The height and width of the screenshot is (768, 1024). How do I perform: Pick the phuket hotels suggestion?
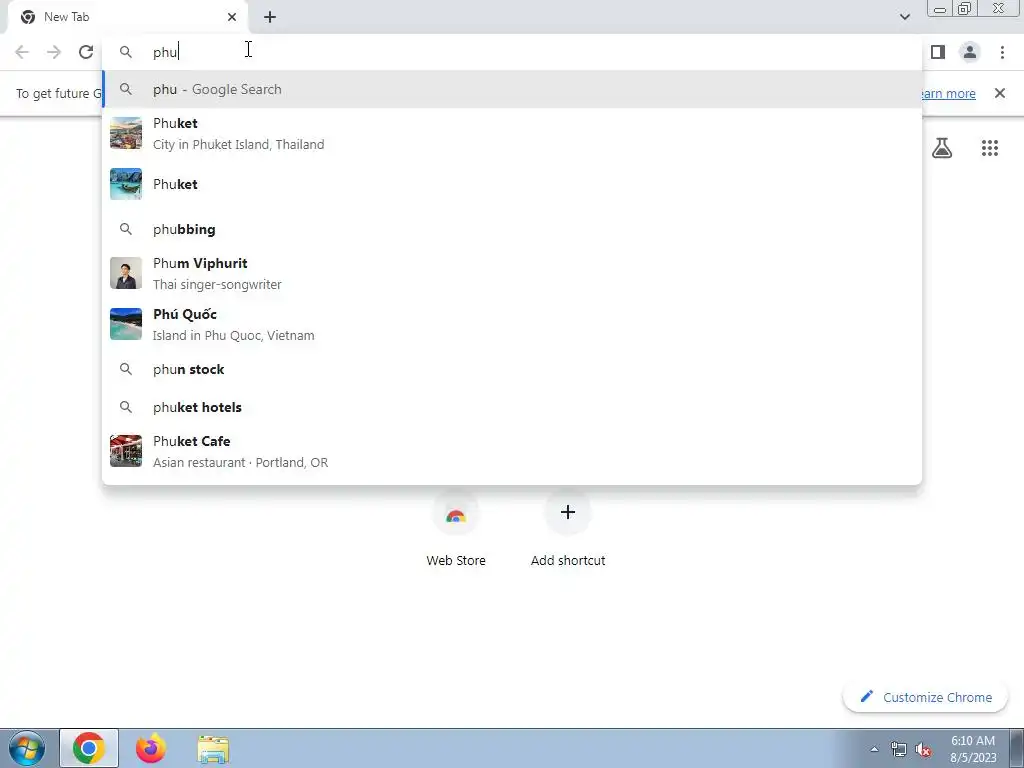tap(512, 408)
